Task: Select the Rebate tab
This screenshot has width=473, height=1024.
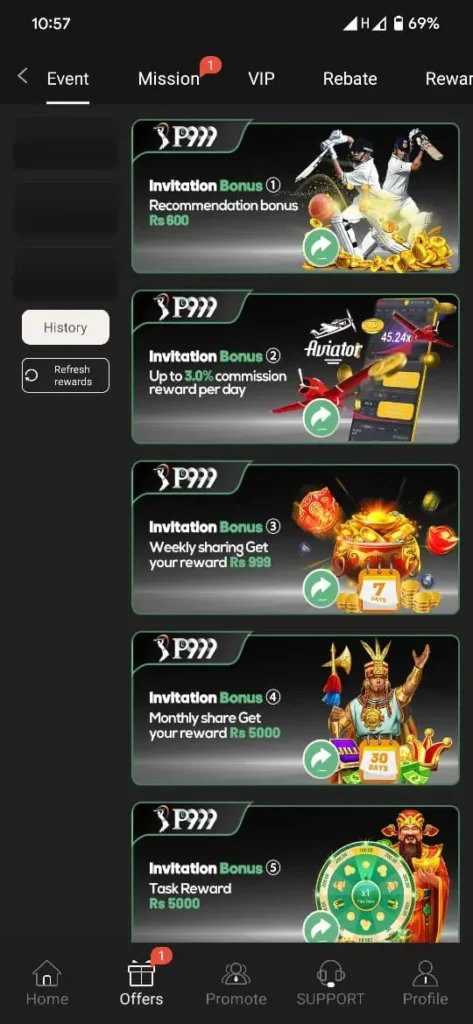Action: 350,79
